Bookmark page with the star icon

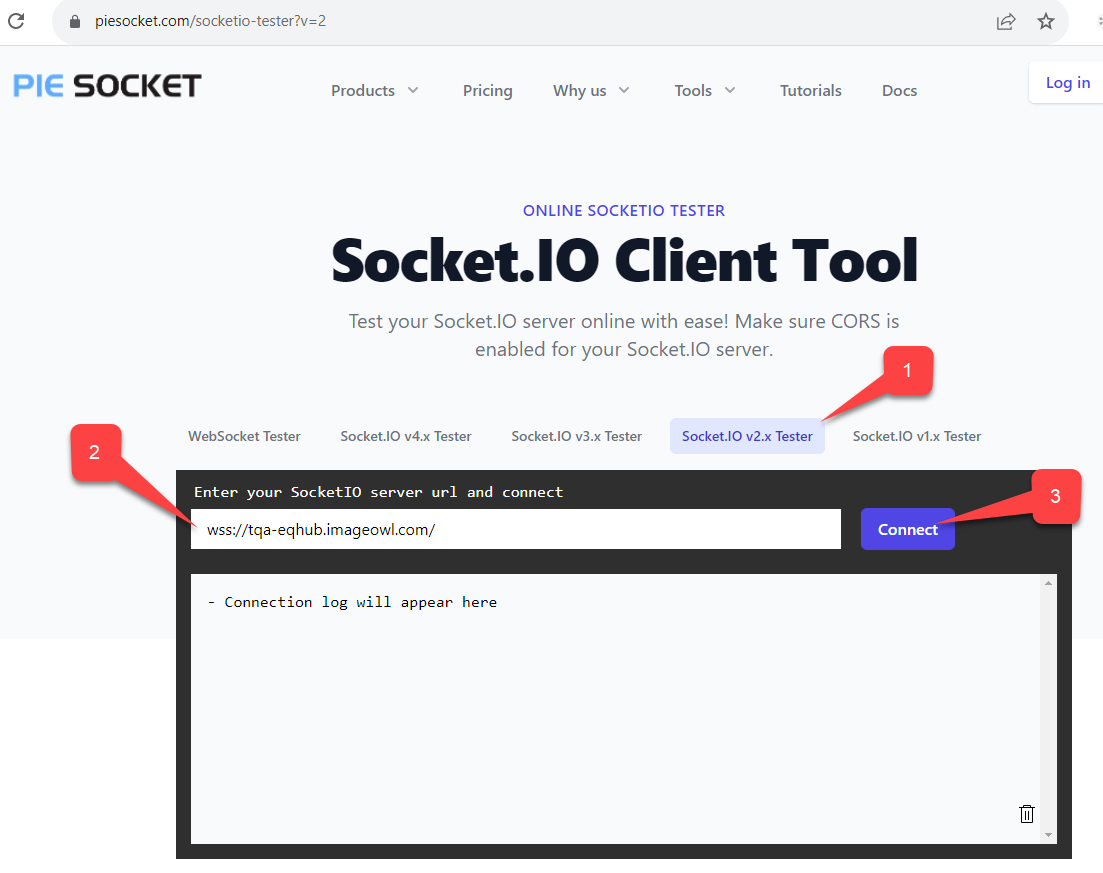point(1046,21)
